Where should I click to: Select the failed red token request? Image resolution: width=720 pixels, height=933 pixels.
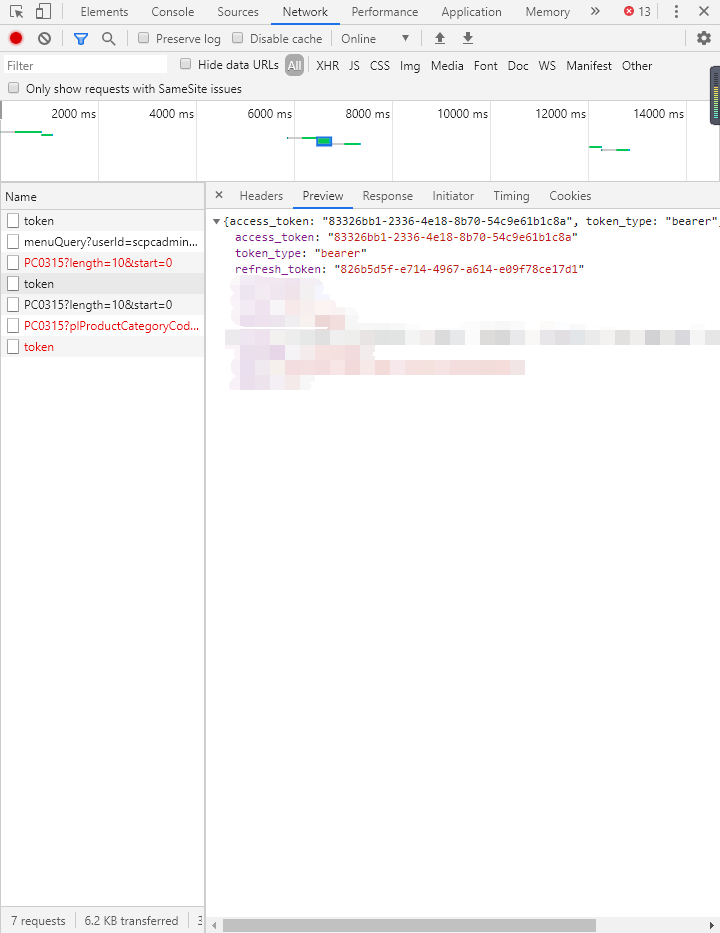(102, 346)
